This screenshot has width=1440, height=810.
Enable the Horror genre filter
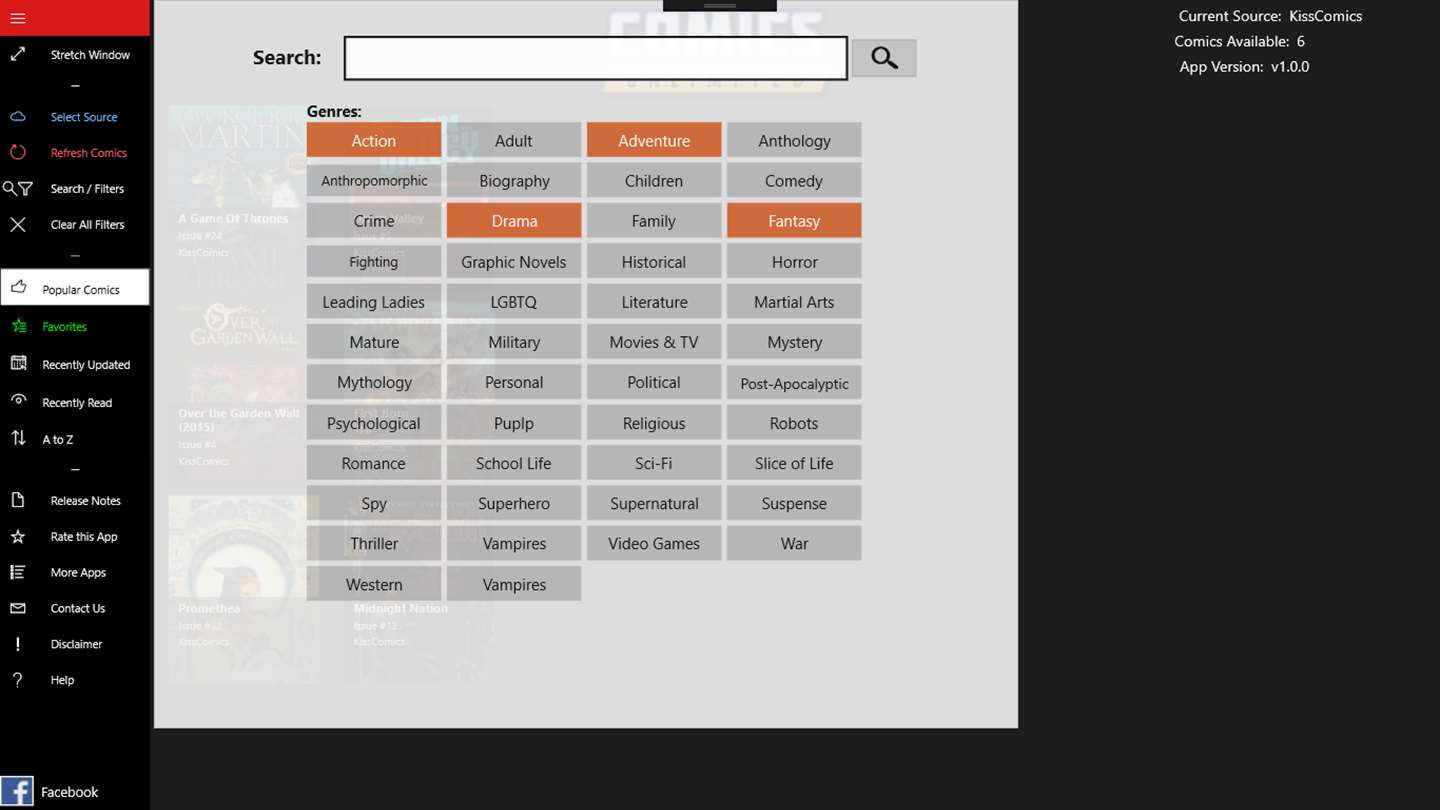click(794, 261)
